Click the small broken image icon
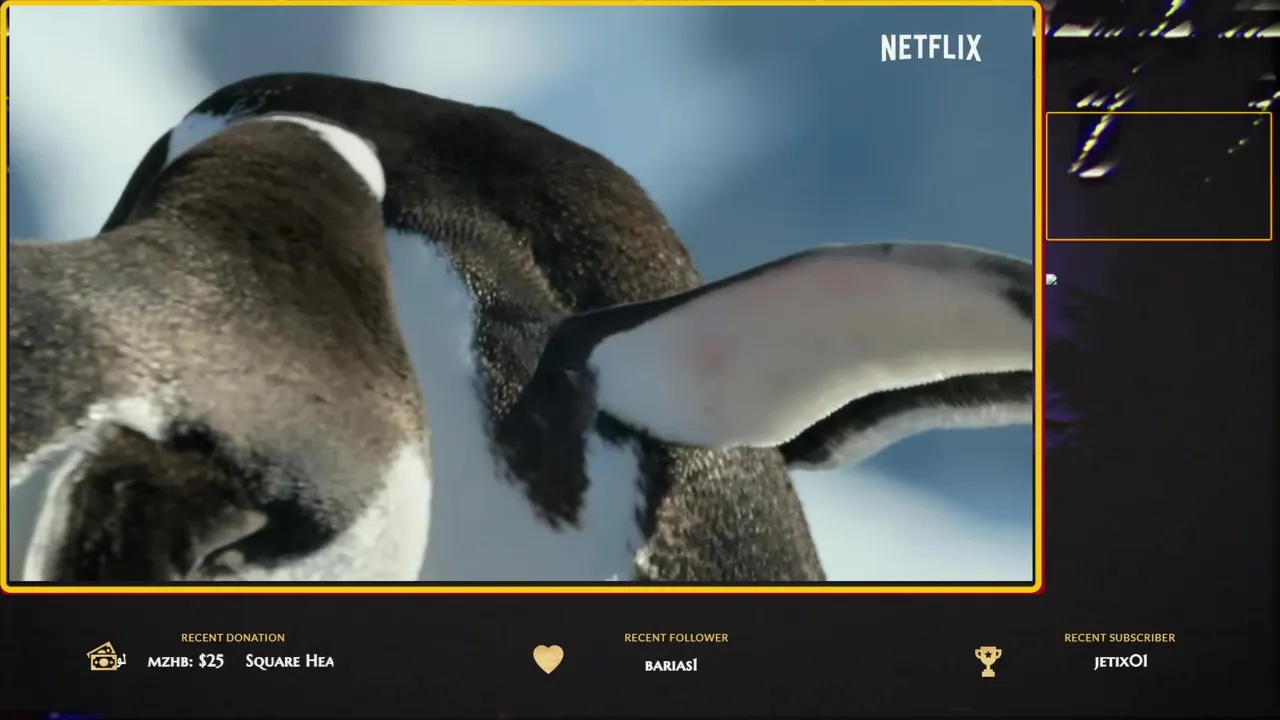The width and height of the screenshot is (1280, 720). [x=1051, y=279]
